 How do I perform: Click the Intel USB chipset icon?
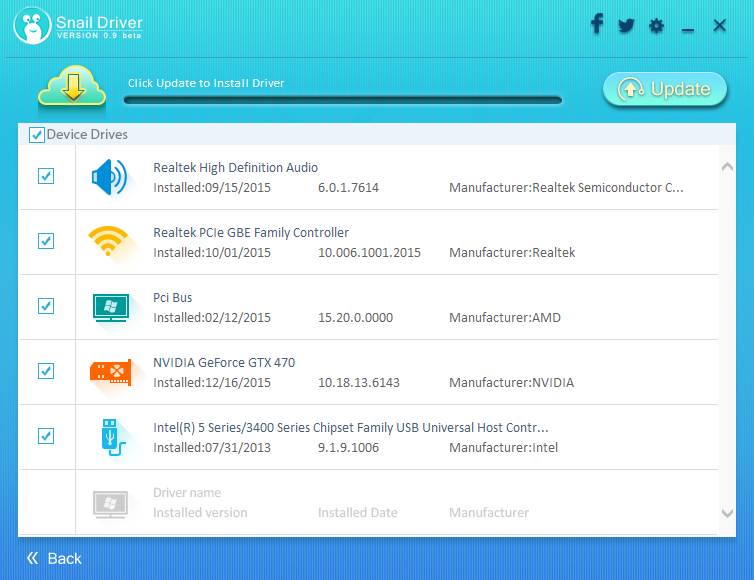point(109,437)
